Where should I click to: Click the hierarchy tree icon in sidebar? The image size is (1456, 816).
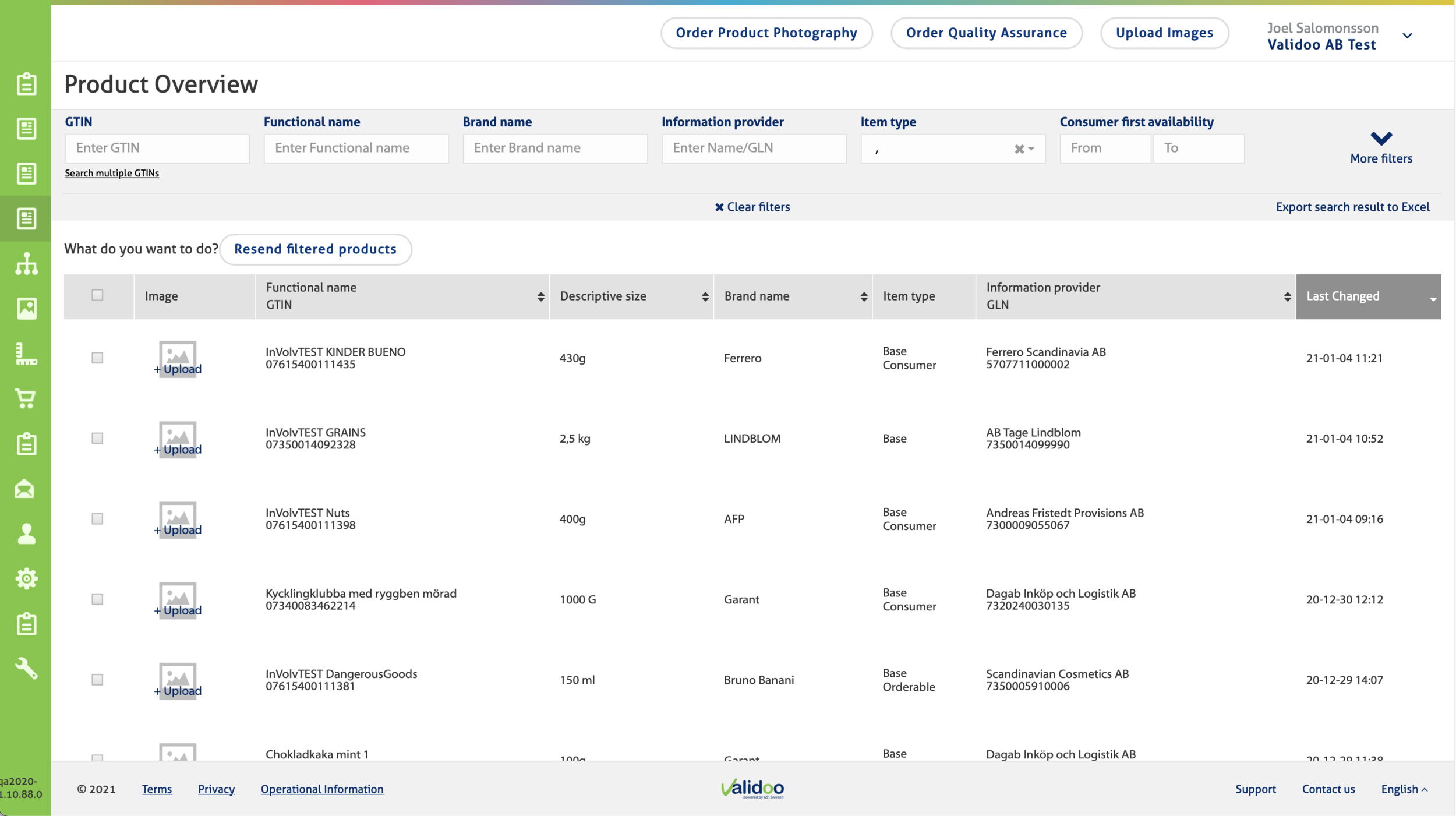(x=26, y=264)
